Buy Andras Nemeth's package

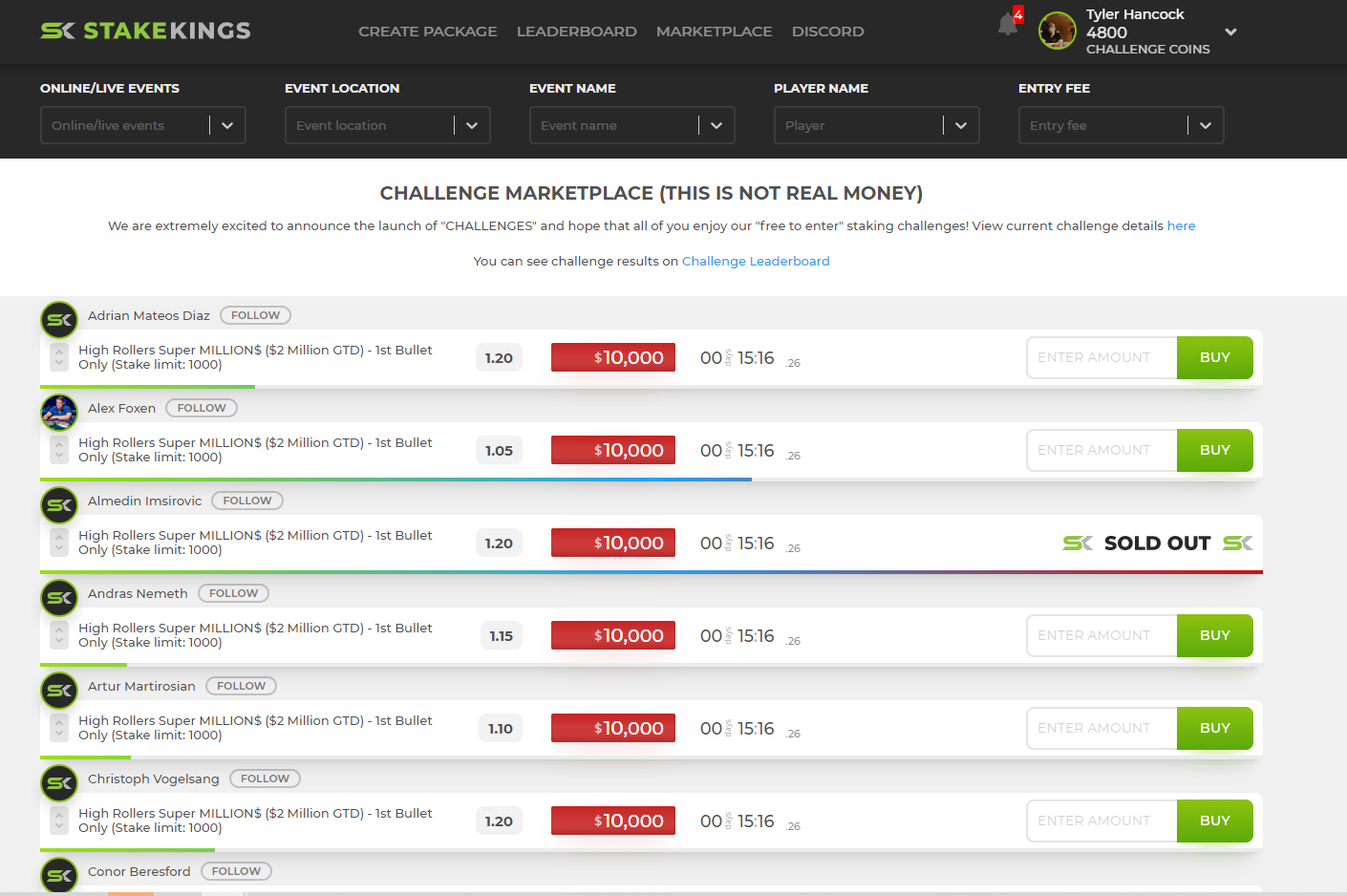coord(1215,635)
